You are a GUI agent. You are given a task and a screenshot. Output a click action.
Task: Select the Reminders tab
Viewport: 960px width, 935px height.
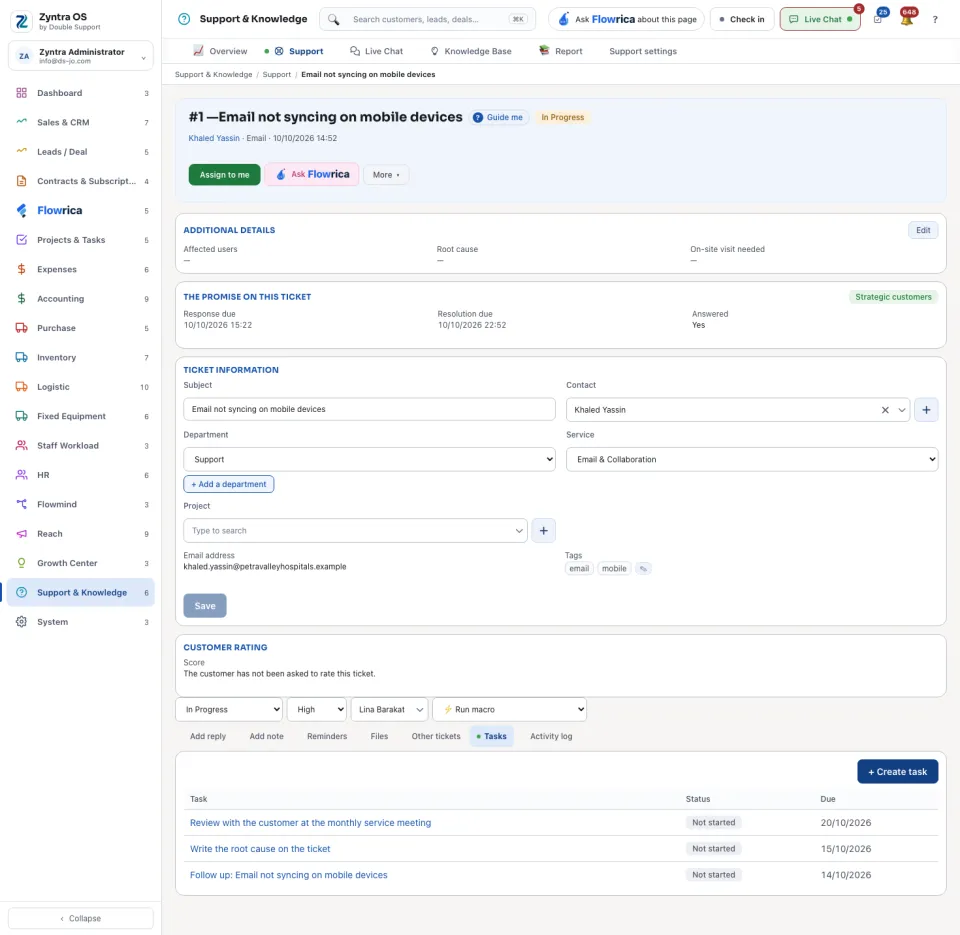coord(327,737)
